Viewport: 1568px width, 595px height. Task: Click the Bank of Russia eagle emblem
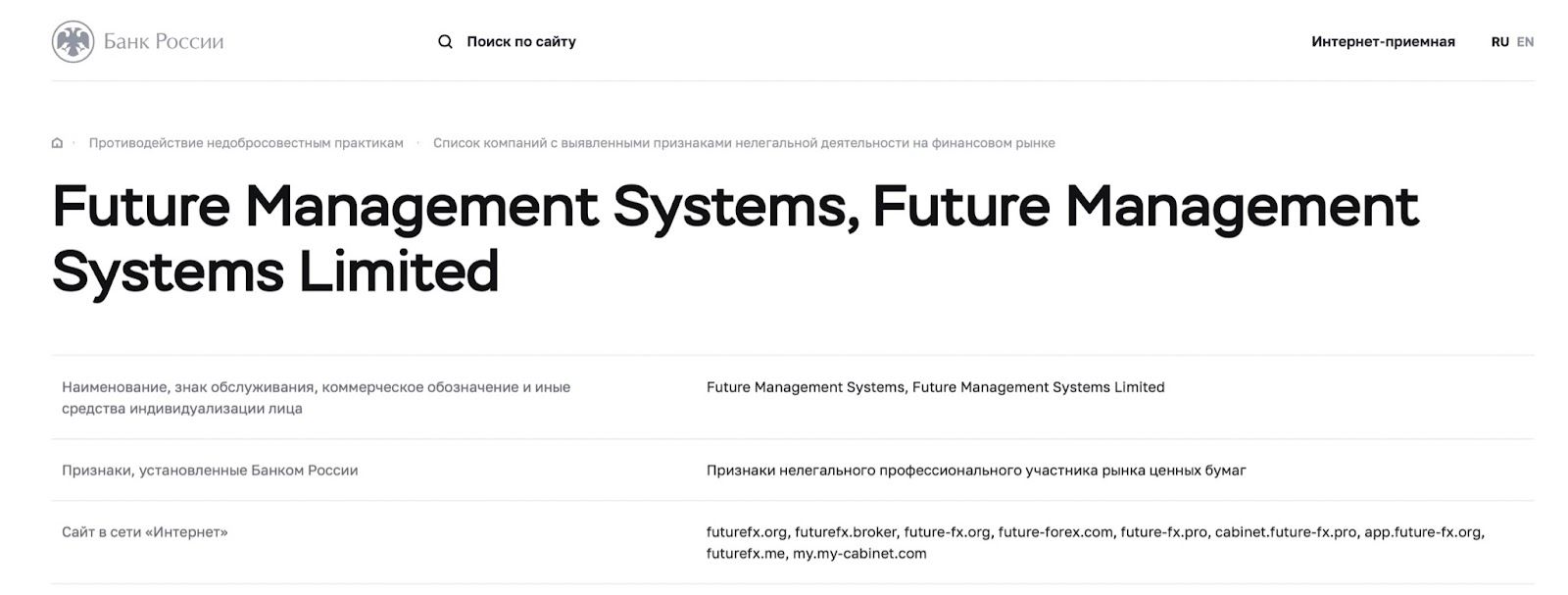pos(73,41)
